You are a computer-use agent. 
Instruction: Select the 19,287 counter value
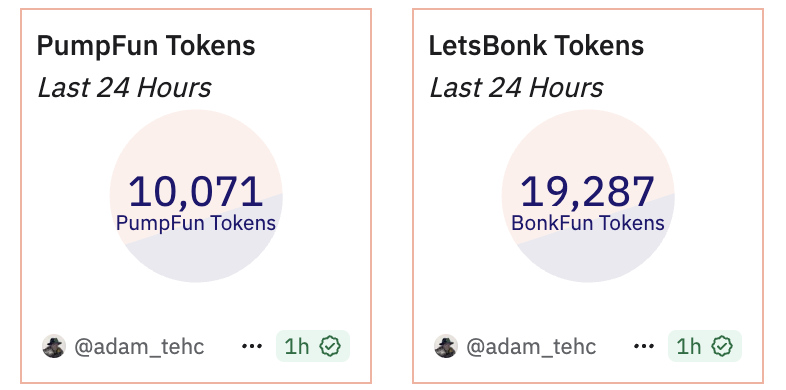587,191
